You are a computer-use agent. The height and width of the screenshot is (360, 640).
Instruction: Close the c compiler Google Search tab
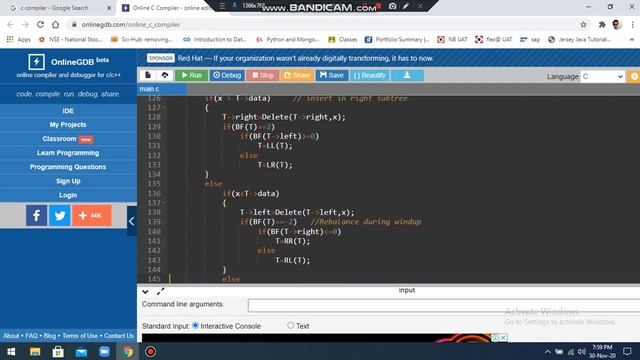[109, 8]
